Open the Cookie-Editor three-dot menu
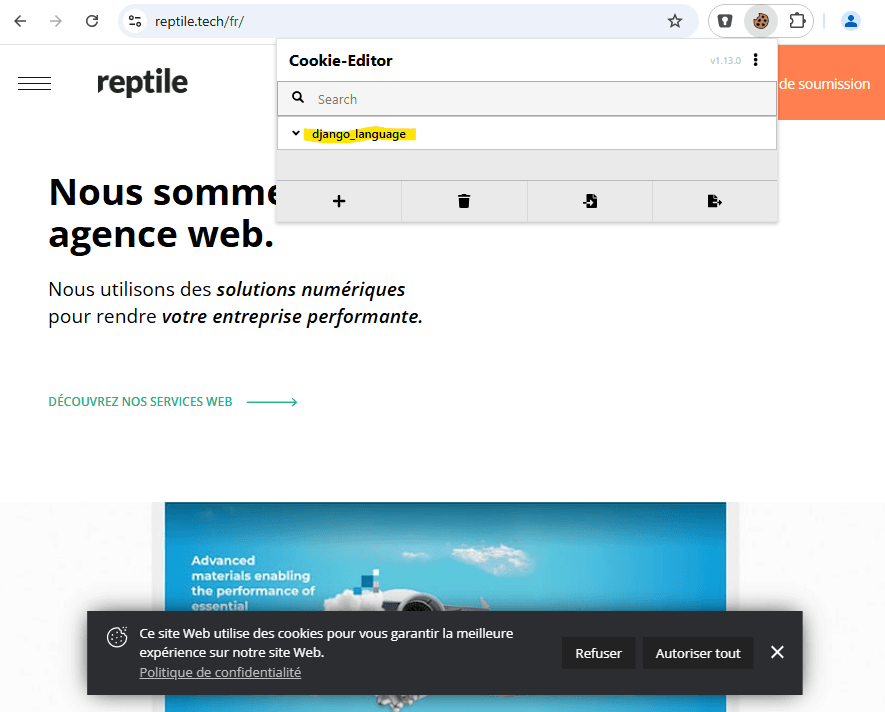This screenshot has width=885, height=712. click(x=756, y=60)
